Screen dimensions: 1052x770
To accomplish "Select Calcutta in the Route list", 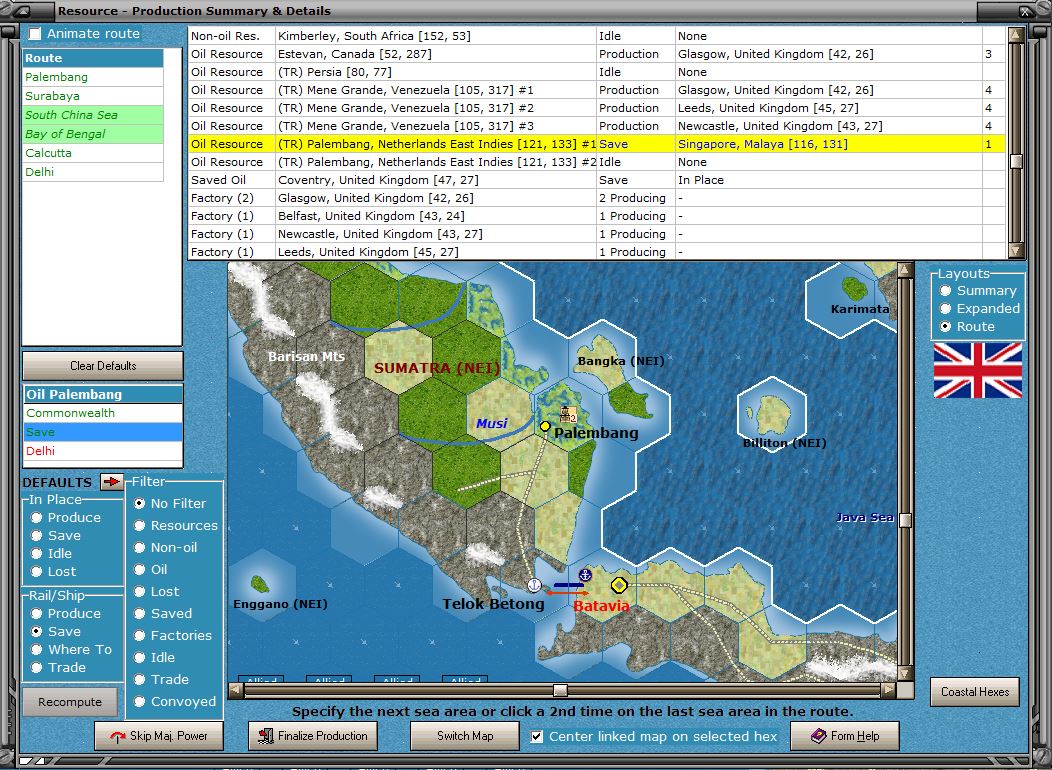I will 93,152.
